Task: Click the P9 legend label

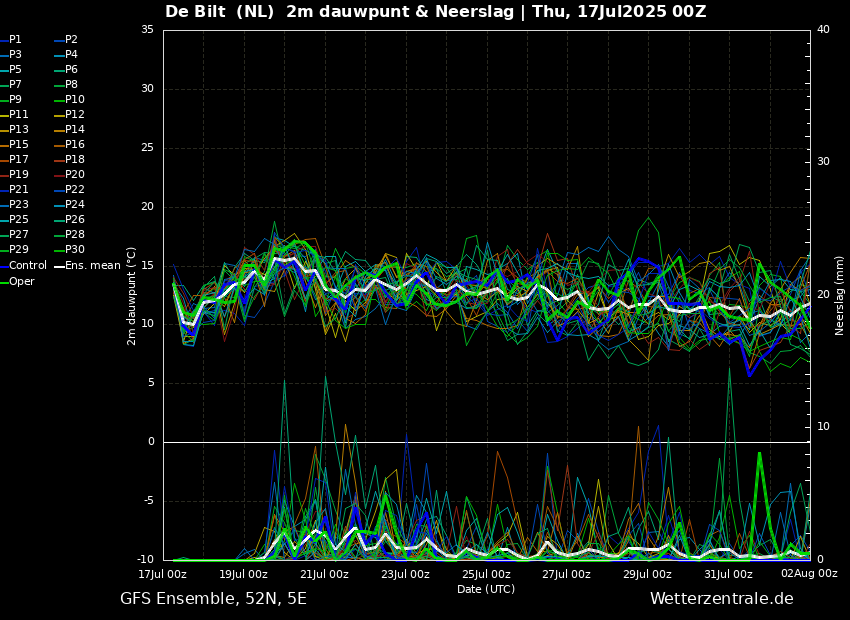Action: [x=15, y=99]
